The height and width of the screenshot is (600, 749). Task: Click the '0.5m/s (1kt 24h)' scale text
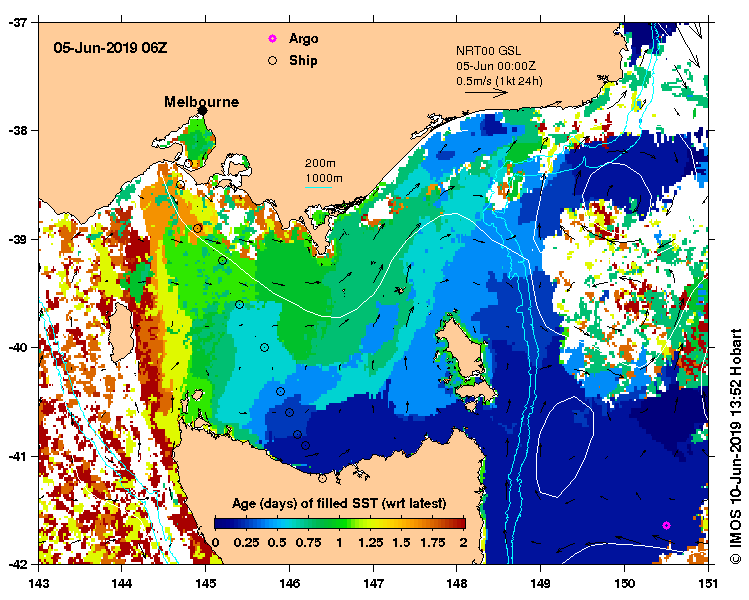[x=499, y=81]
